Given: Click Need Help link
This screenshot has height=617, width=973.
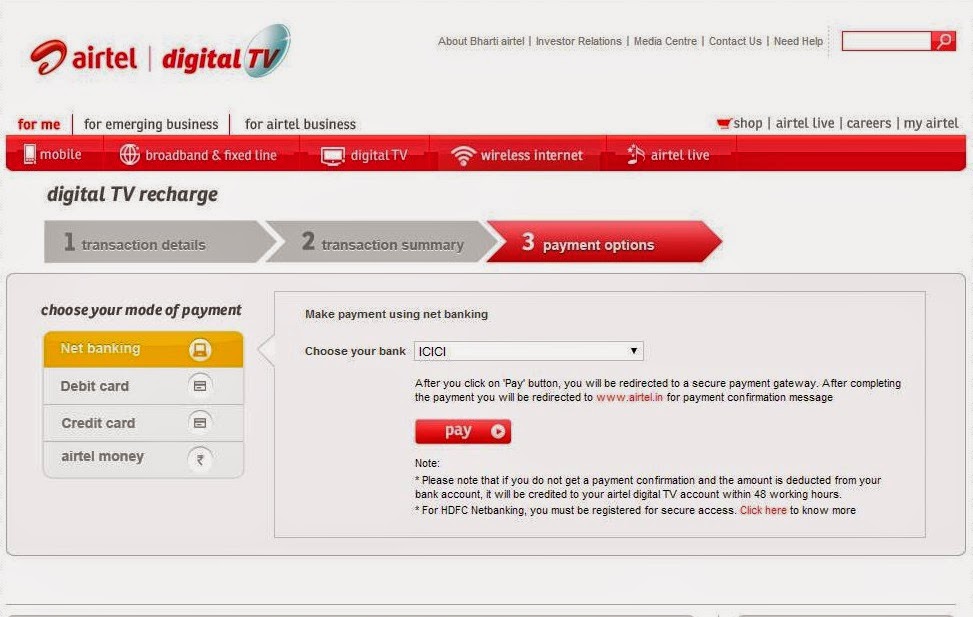Looking at the screenshot, I should pos(798,41).
